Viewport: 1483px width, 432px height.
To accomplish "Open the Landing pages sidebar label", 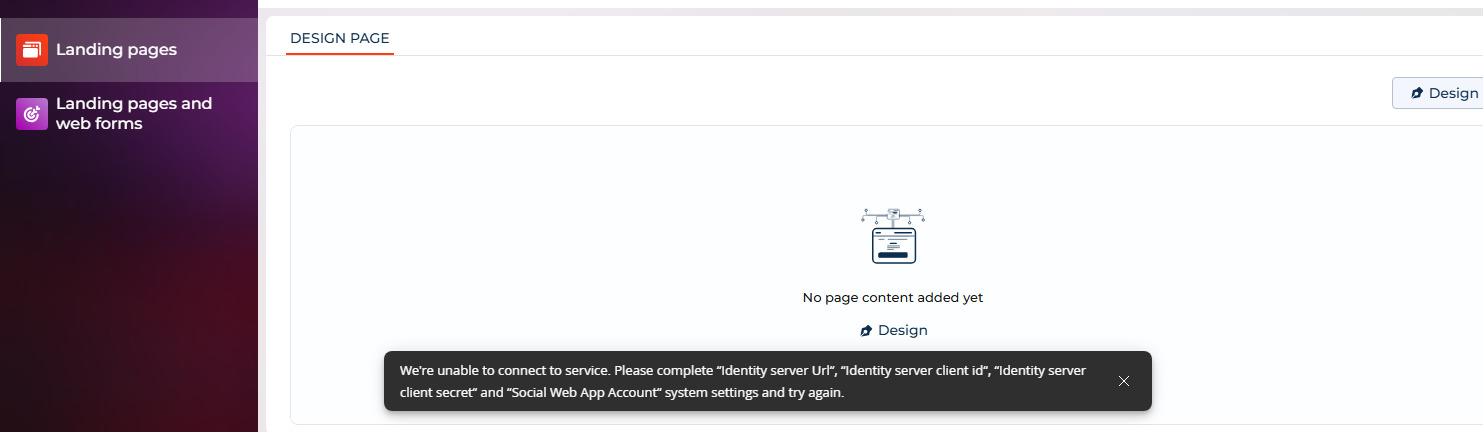I will pyautogui.click(x=116, y=50).
